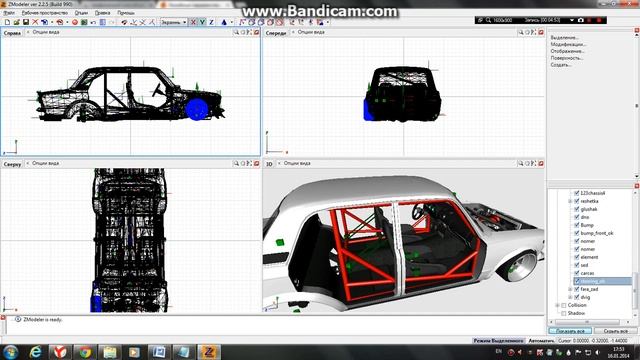Click the blue cone pivot icon
Viewport: 640px width, 360px height.
click(224, 22)
